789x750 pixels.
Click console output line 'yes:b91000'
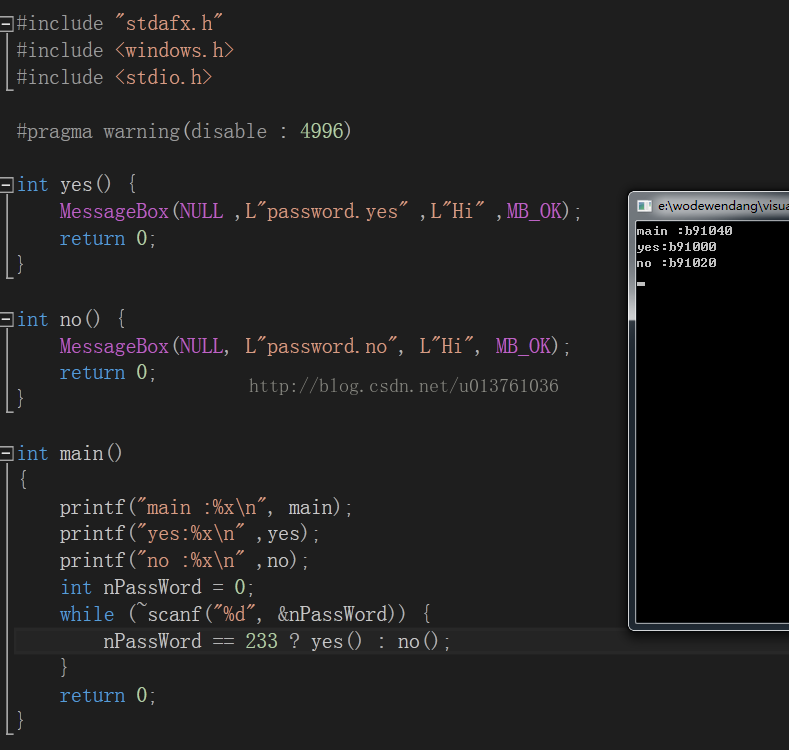pyautogui.click(x=676, y=247)
